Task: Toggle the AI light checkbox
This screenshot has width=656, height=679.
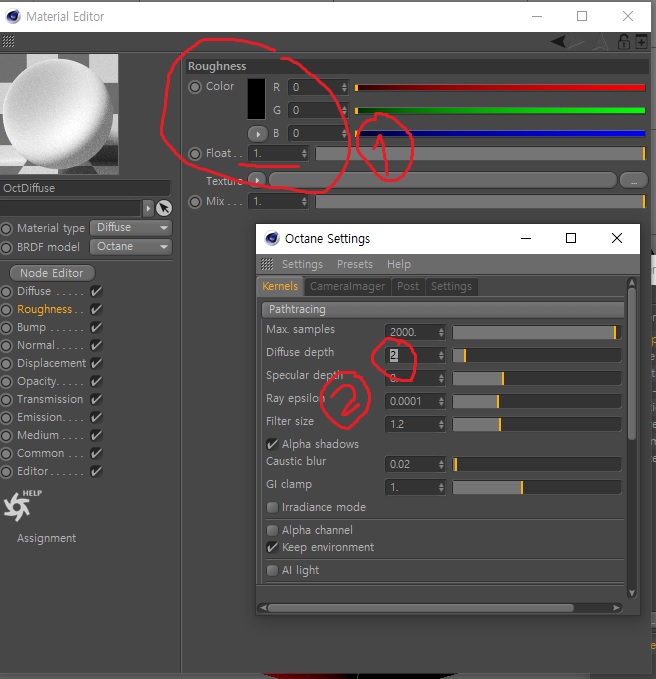Action: pyautogui.click(x=272, y=570)
